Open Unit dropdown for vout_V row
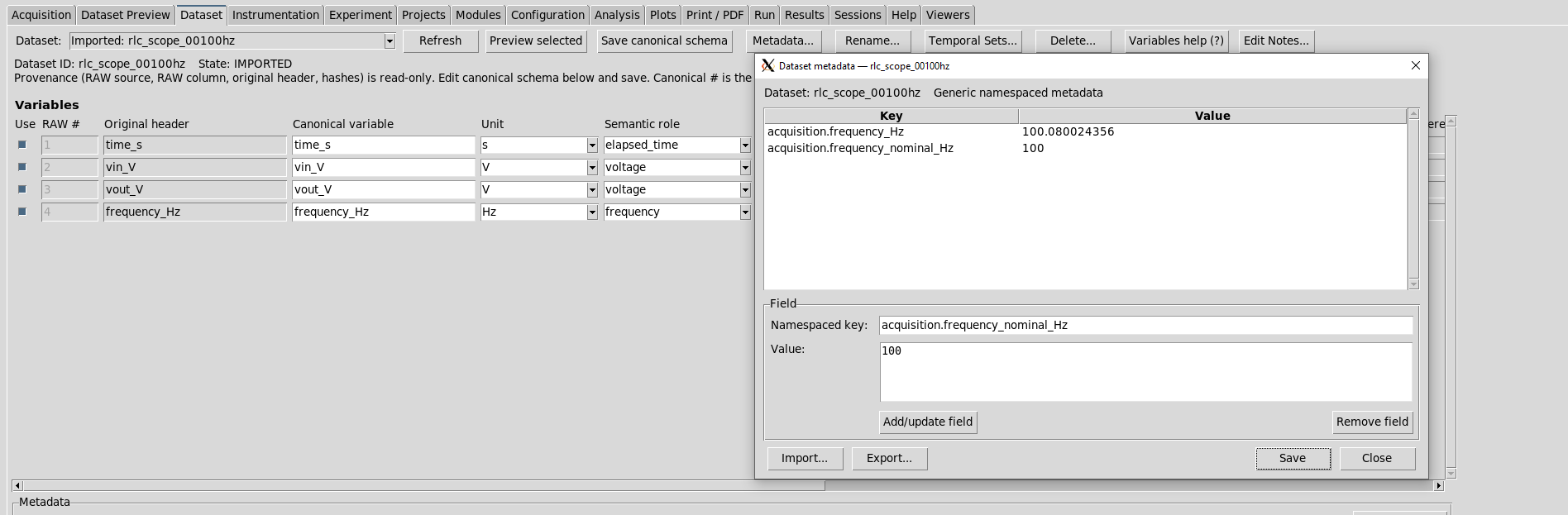The image size is (1568, 515). point(592,190)
